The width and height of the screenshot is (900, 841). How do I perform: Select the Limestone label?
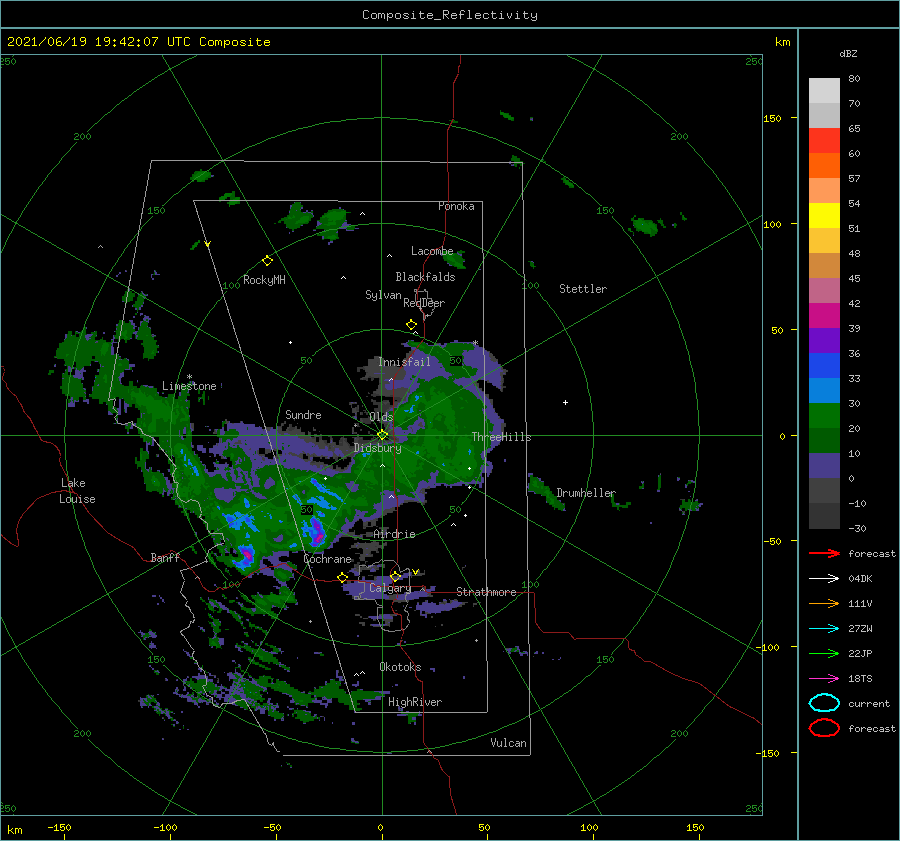coord(189,386)
